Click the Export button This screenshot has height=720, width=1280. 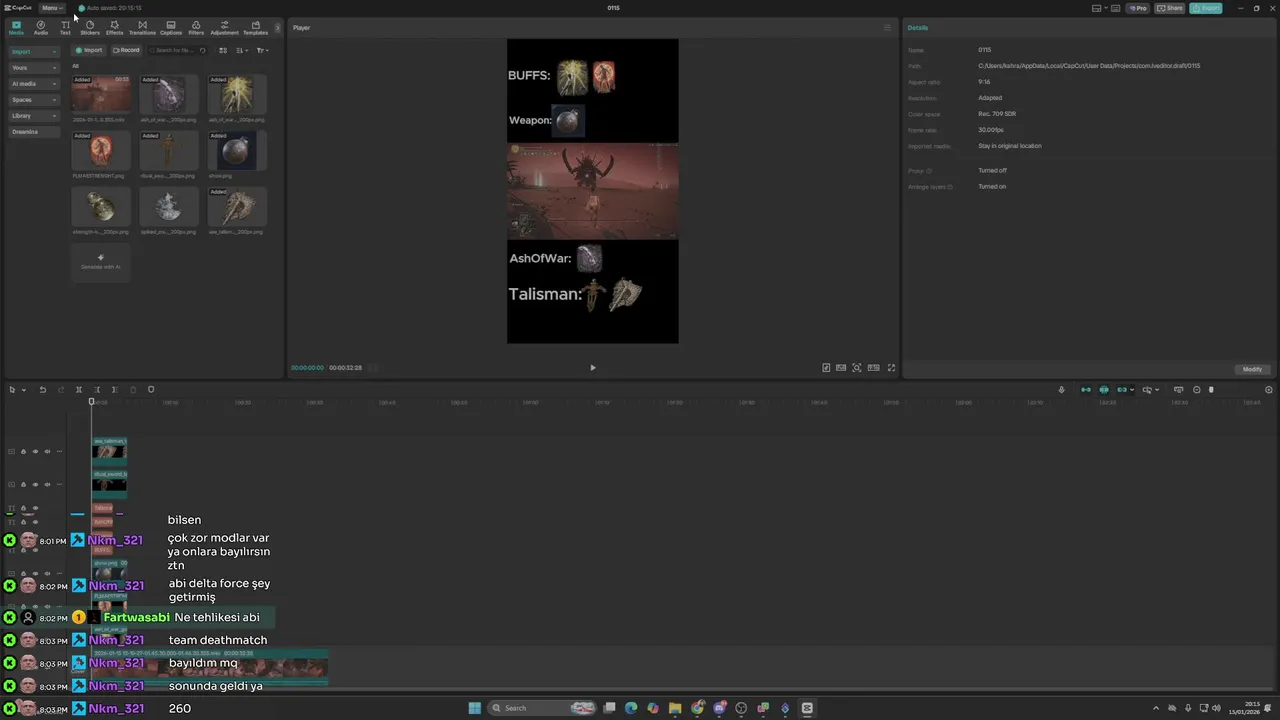pos(1206,8)
